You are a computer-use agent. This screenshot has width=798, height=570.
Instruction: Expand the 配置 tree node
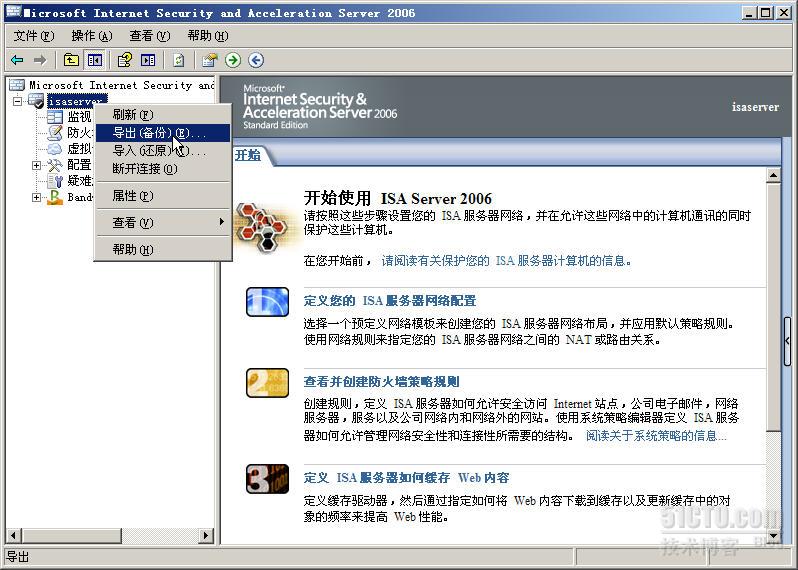click(36, 165)
